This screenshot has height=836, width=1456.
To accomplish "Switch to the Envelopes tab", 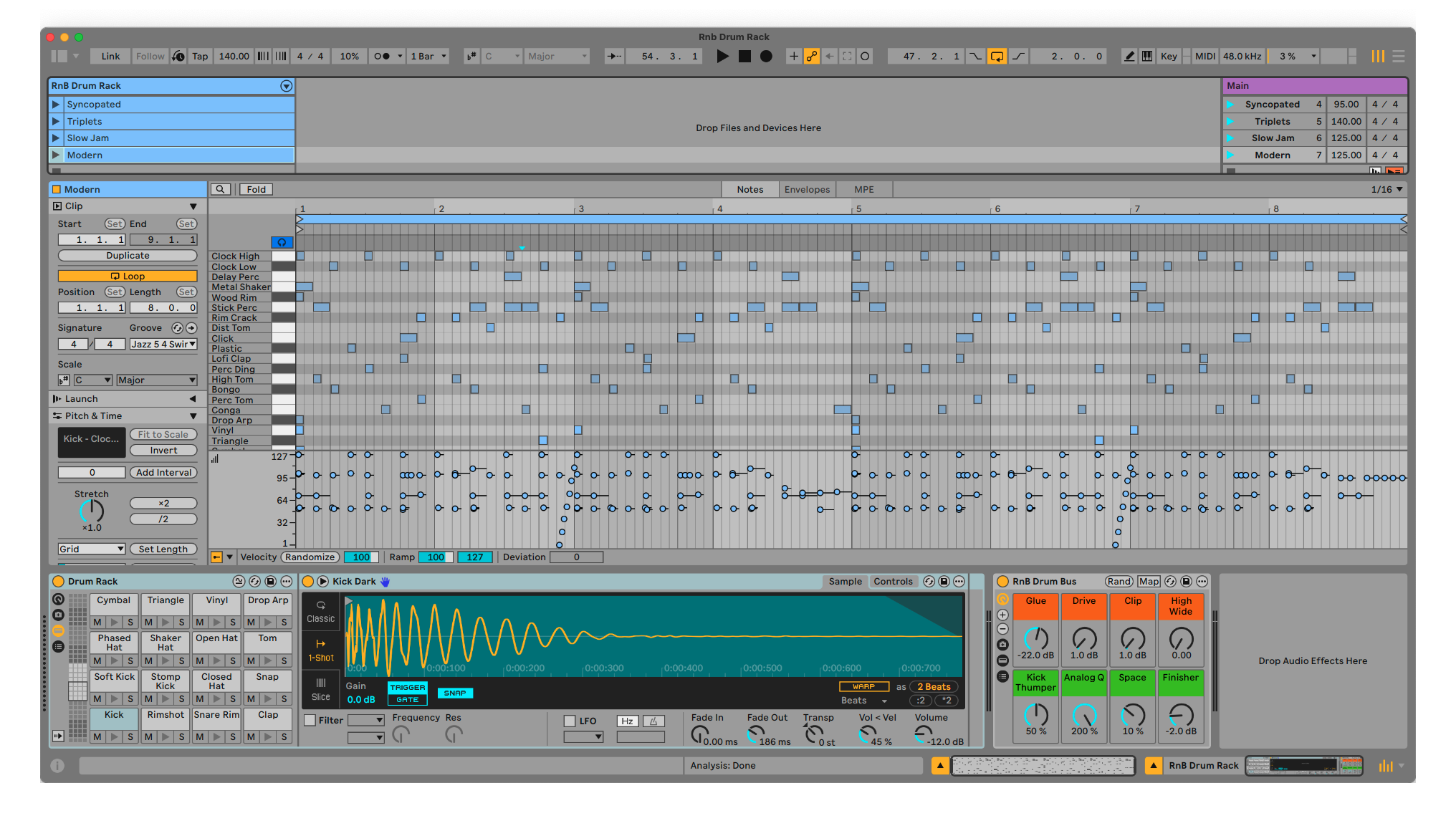I will coord(807,190).
